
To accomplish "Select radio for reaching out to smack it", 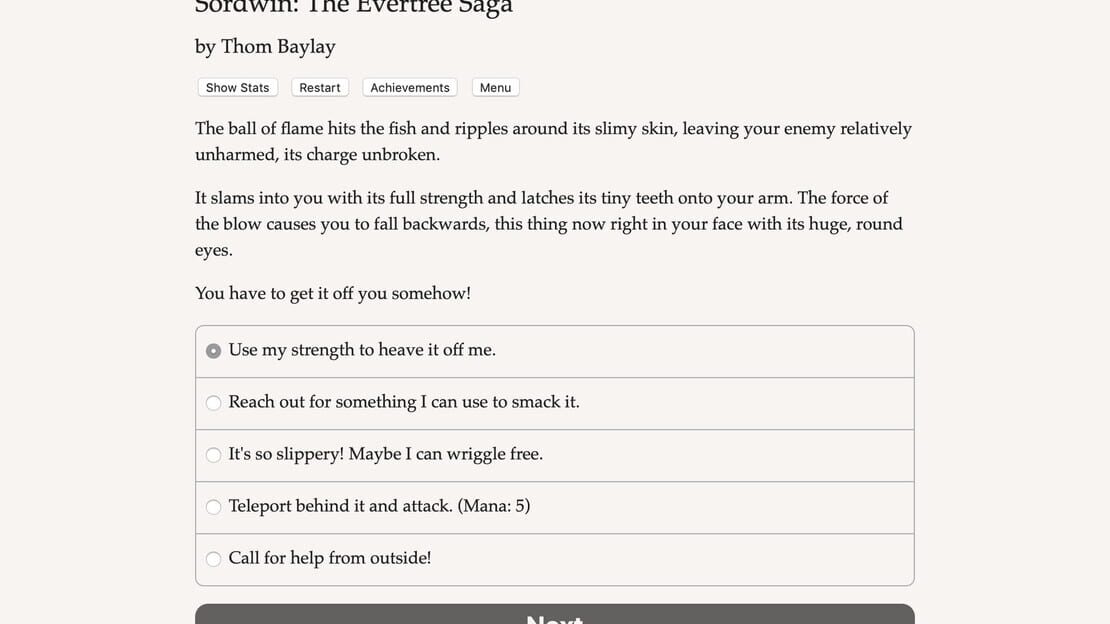I will (x=213, y=403).
